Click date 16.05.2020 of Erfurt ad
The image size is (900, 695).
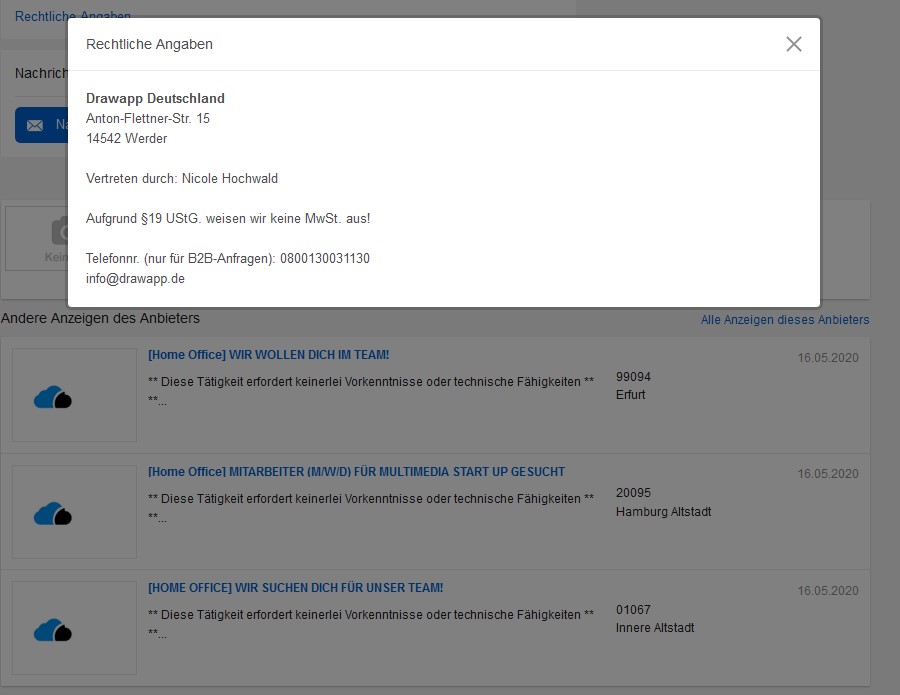[x=828, y=358]
